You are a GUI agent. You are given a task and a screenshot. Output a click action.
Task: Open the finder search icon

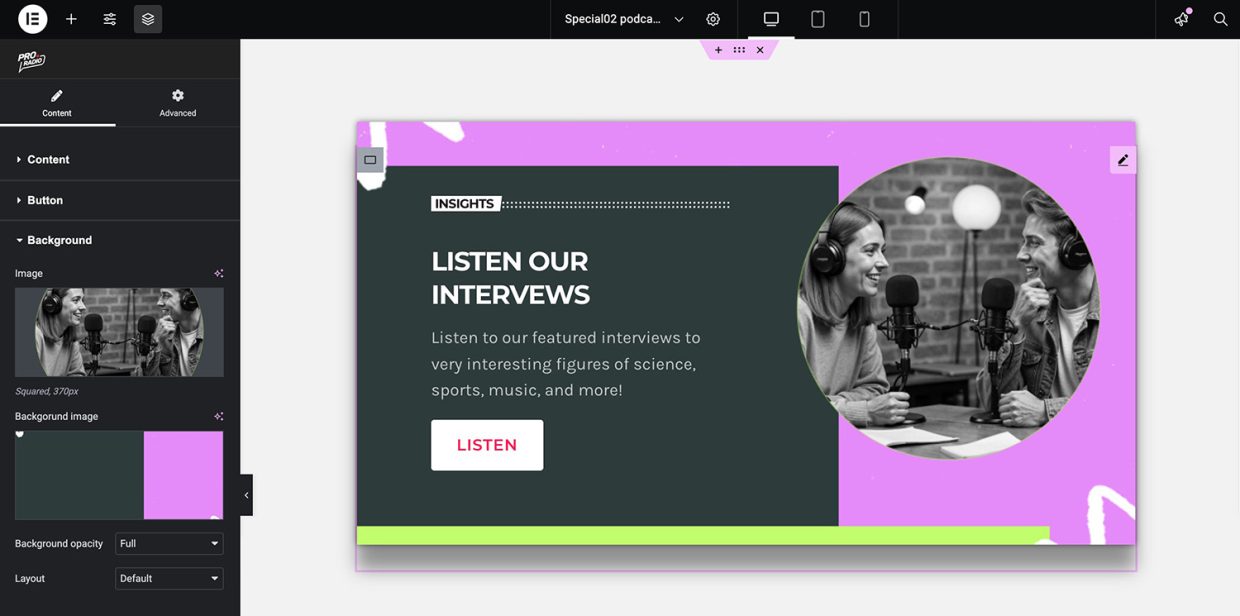tap(1220, 19)
